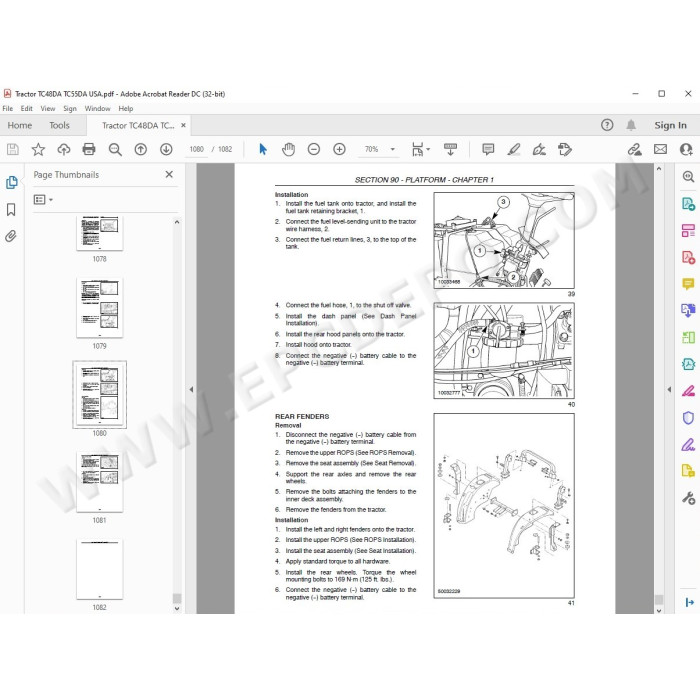Select the Tractor TC48DA document tab
The width and height of the screenshot is (700, 700).
tap(138, 125)
